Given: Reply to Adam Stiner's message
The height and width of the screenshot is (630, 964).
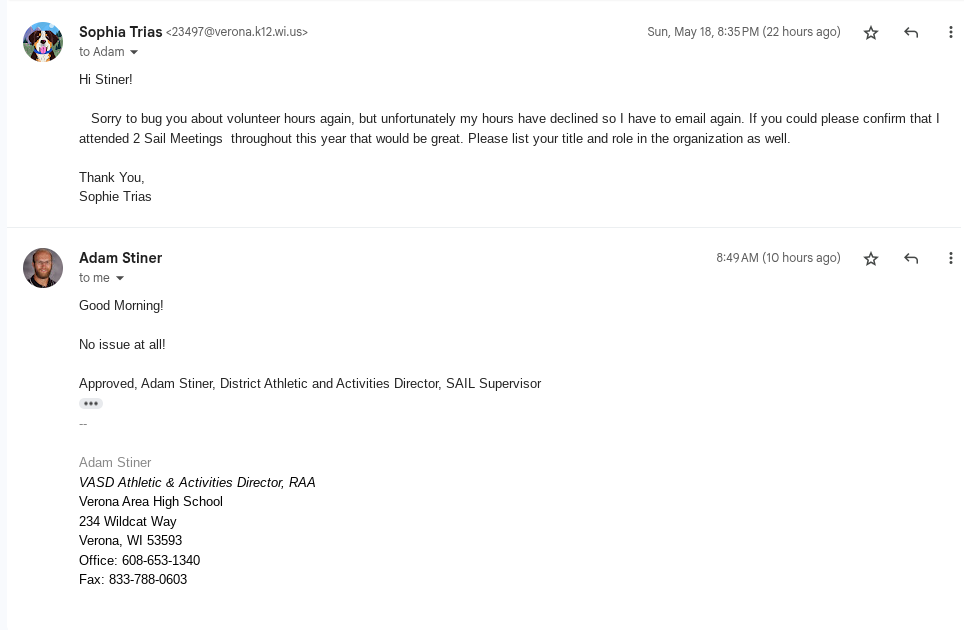Looking at the screenshot, I should click(x=911, y=259).
